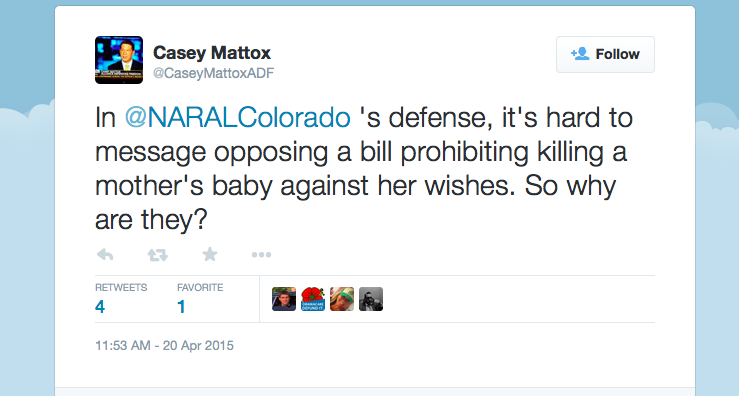Click the reply arrow icon

(x=105, y=255)
